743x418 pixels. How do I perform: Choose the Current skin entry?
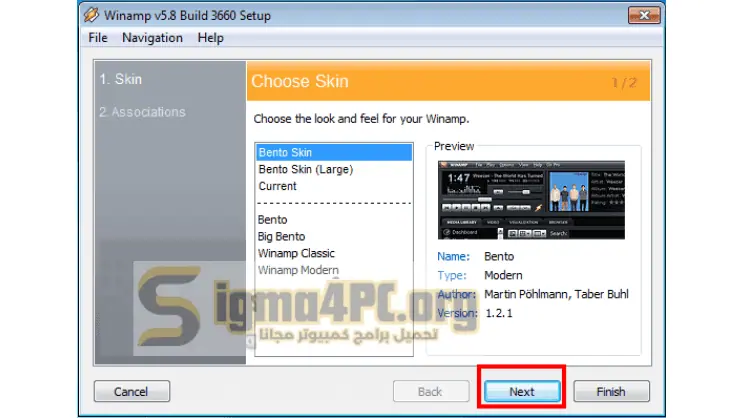coord(277,186)
